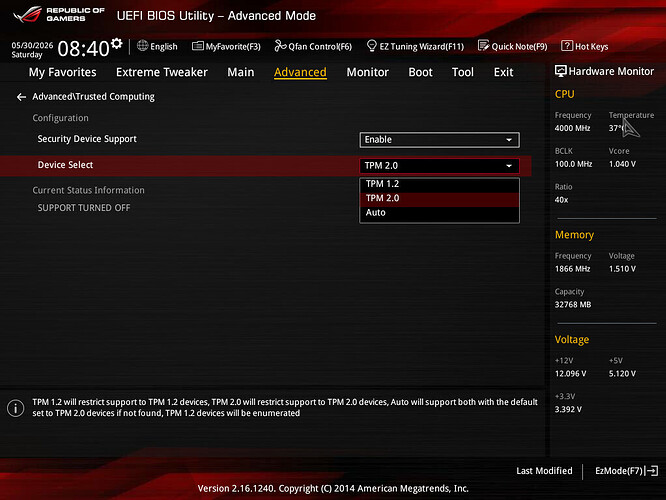Click CPU frequency value 4000 MHz
Image resolution: width=666 pixels, height=500 pixels.
pyautogui.click(x=573, y=128)
